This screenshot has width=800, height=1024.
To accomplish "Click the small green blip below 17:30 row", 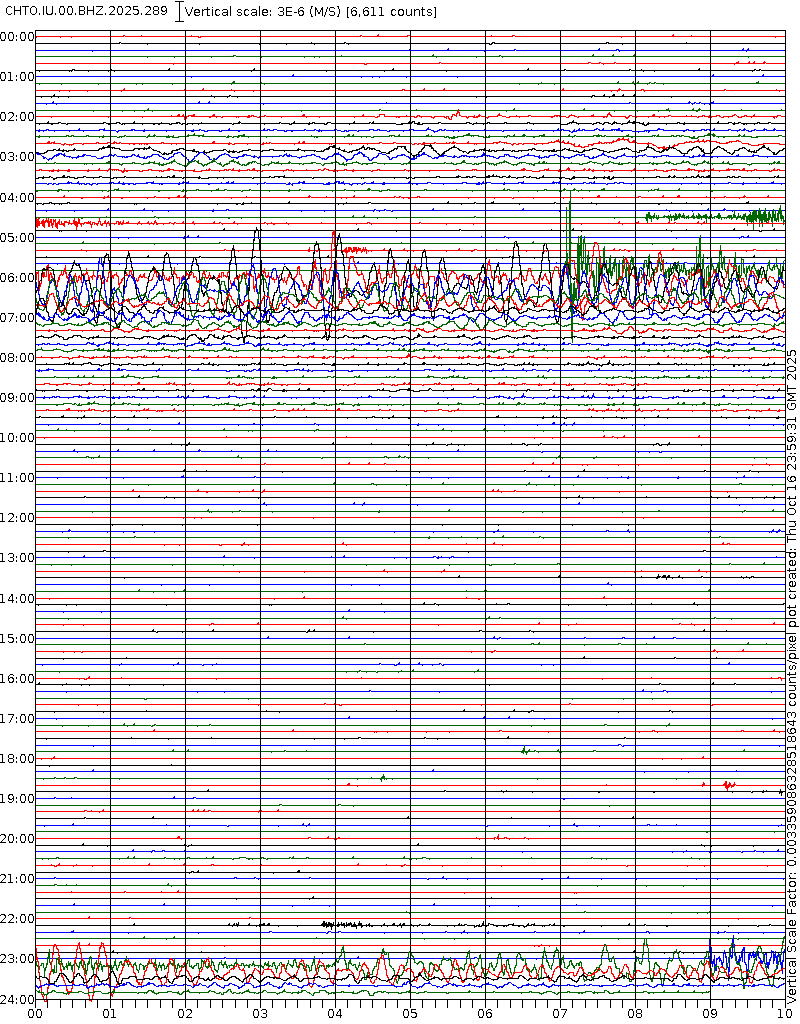I will 525,749.
